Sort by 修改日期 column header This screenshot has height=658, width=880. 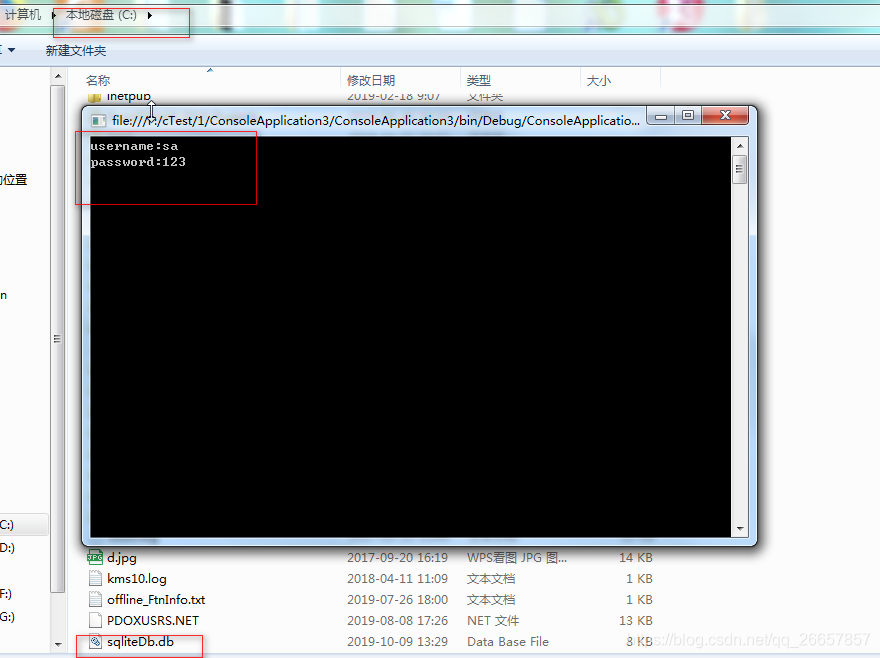coord(371,81)
